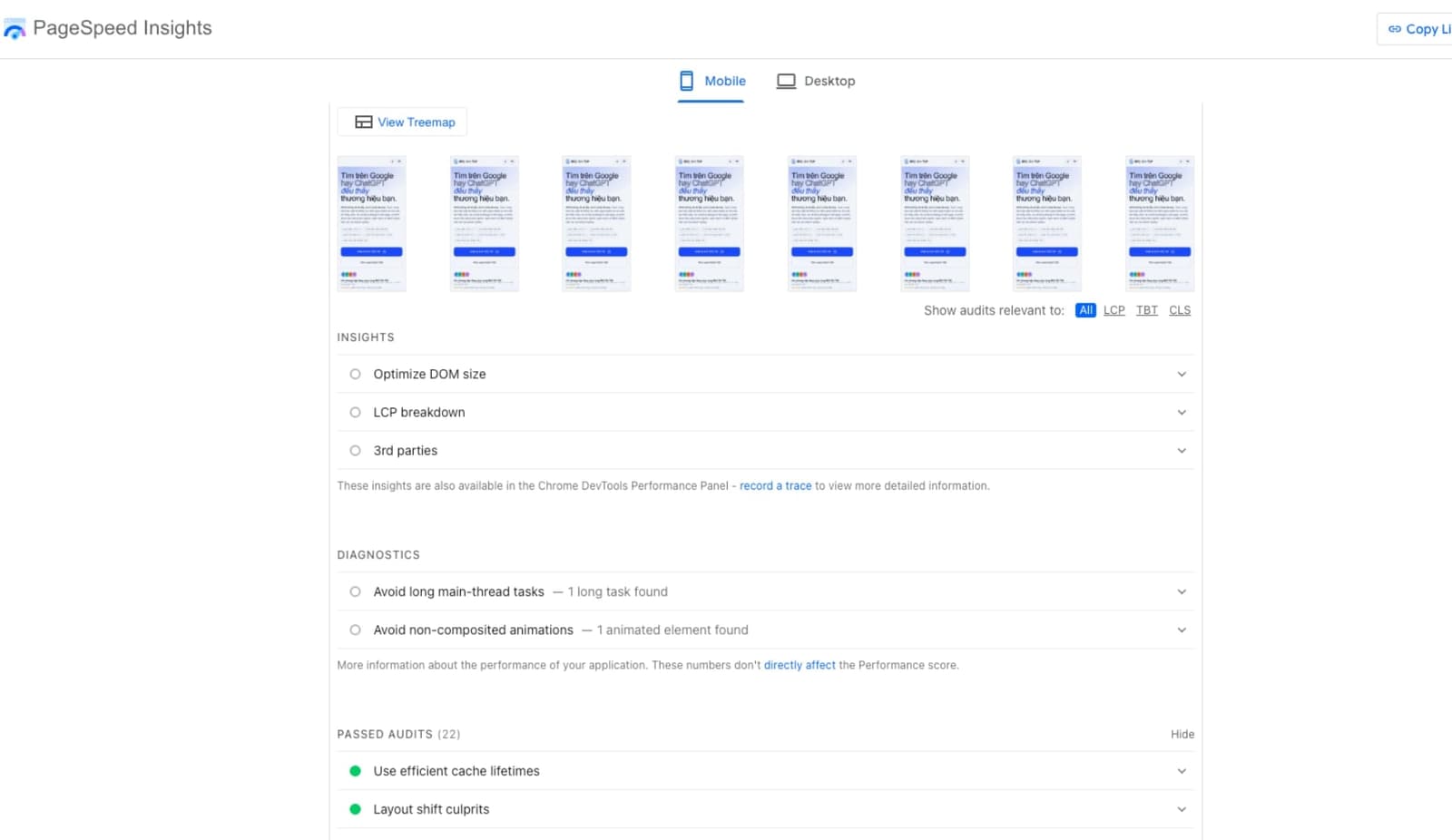Viewport: 1452px width, 840px height.
Task: Click the Avoid long main-thread tasks title
Action: (x=458, y=591)
